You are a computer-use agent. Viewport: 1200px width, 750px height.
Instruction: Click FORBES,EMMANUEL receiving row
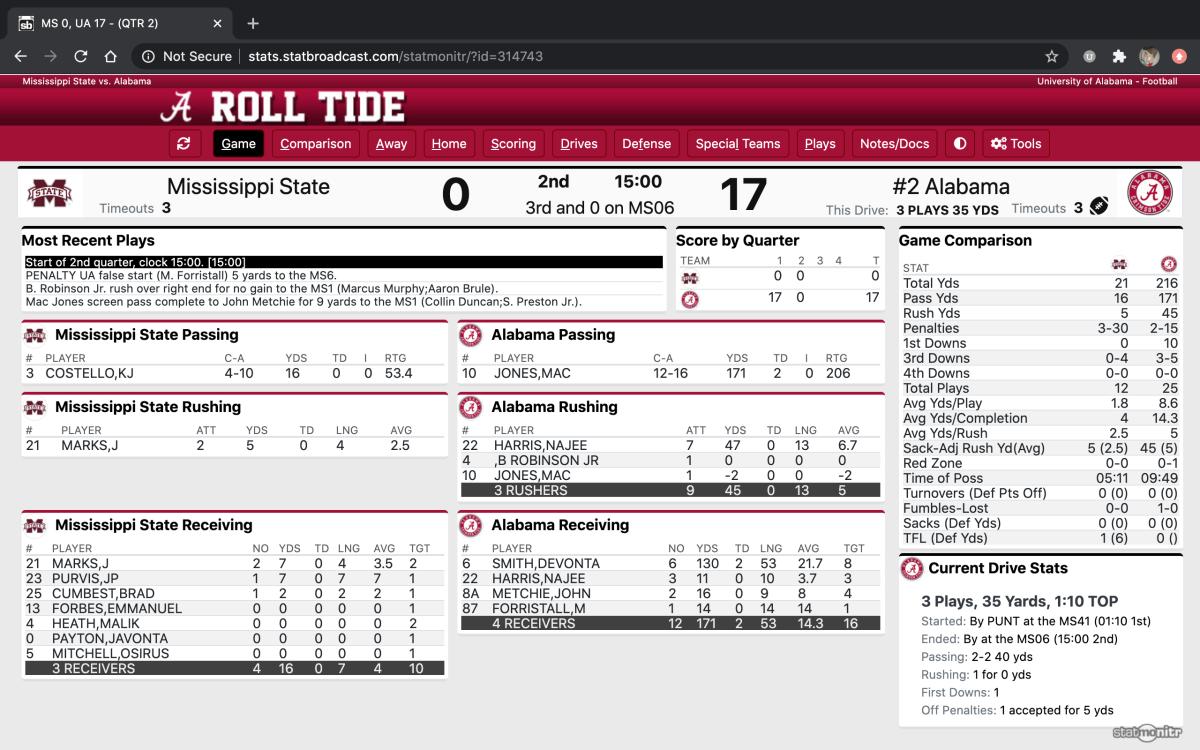pyautogui.click(x=234, y=608)
